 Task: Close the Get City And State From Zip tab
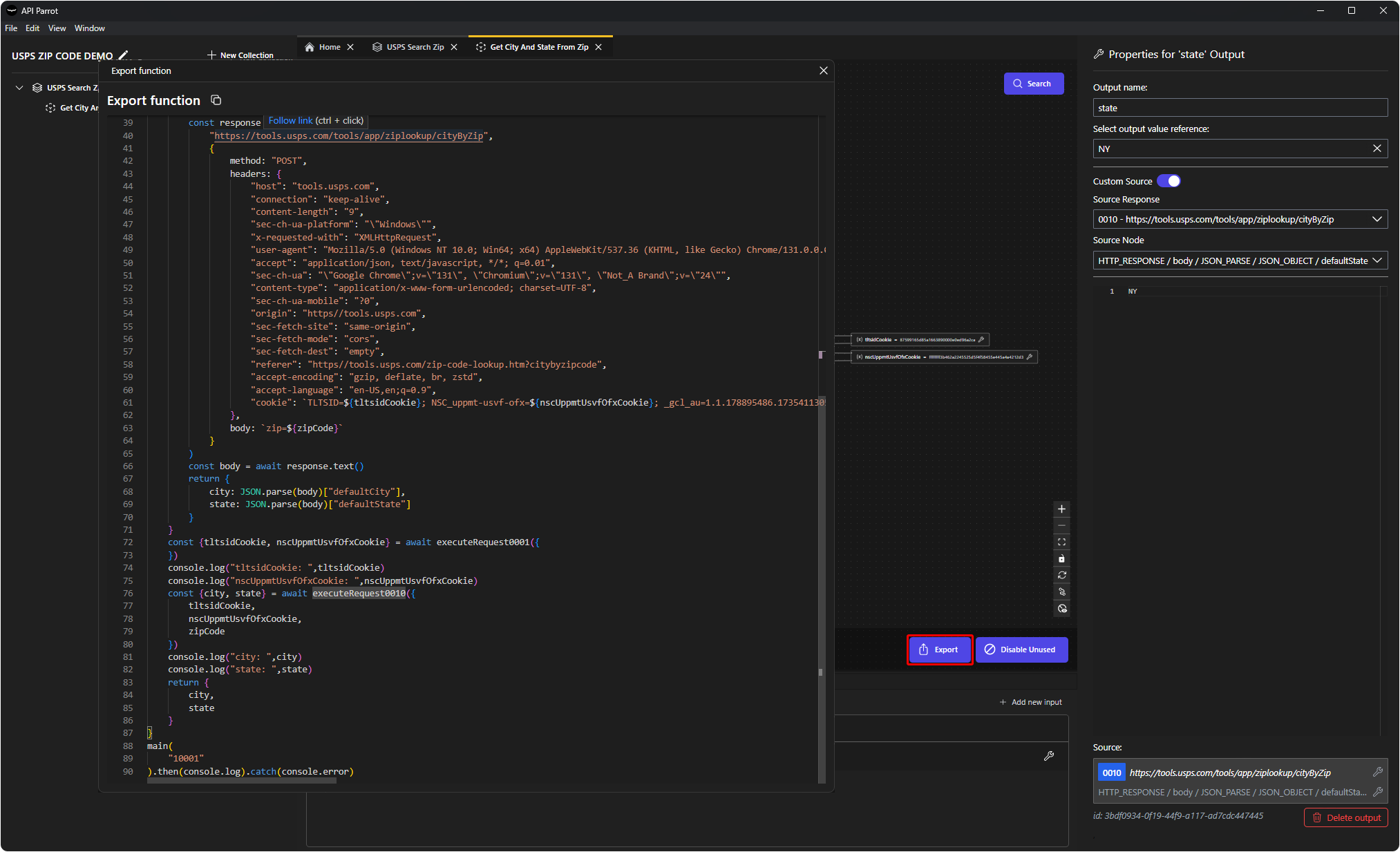(x=598, y=47)
